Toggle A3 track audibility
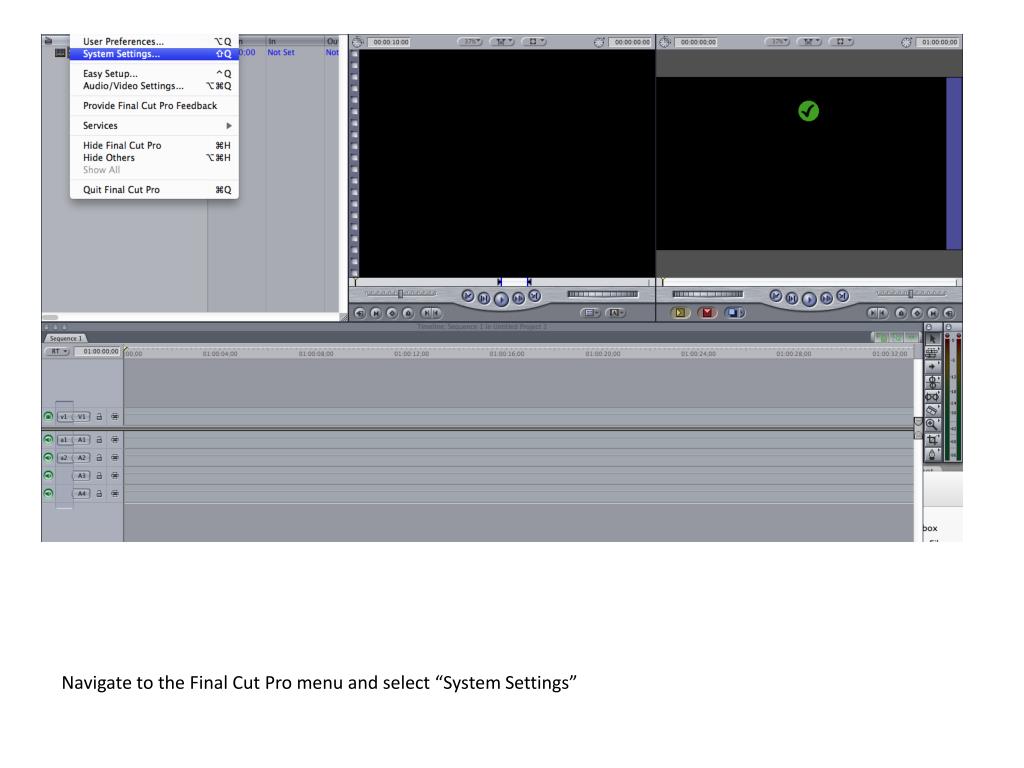 pos(48,475)
